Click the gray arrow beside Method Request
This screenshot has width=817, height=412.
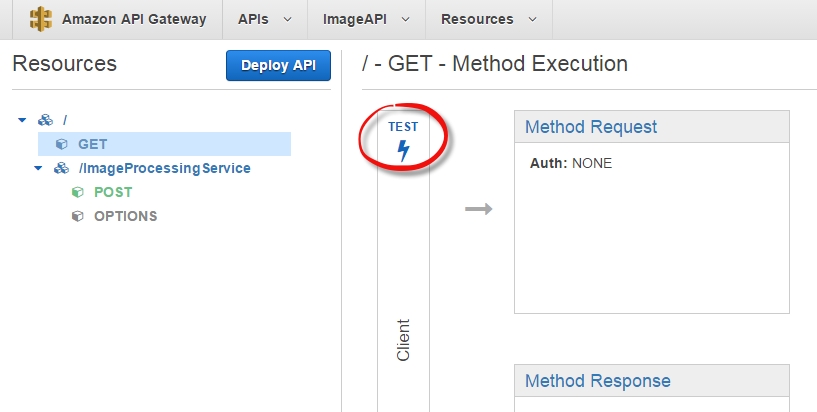[479, 209]
